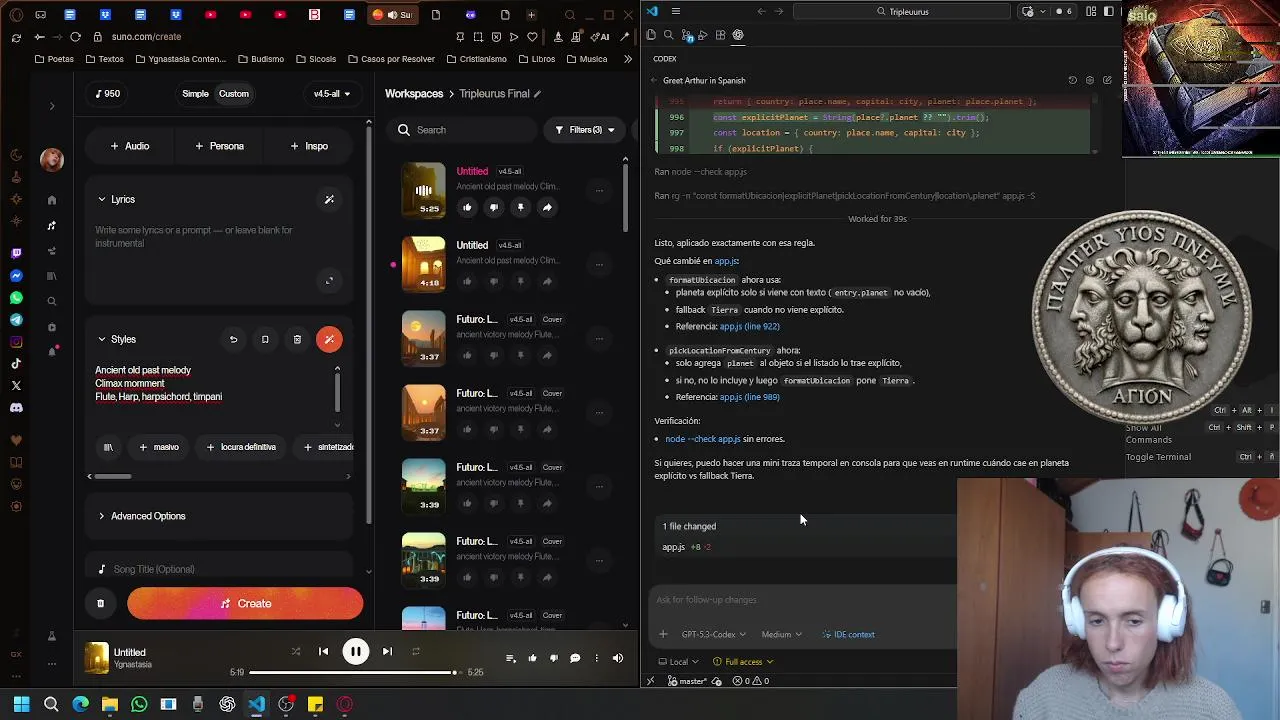Pause the playing Suno track
This screenshot has width=1280, height=720.
point(355,651)
